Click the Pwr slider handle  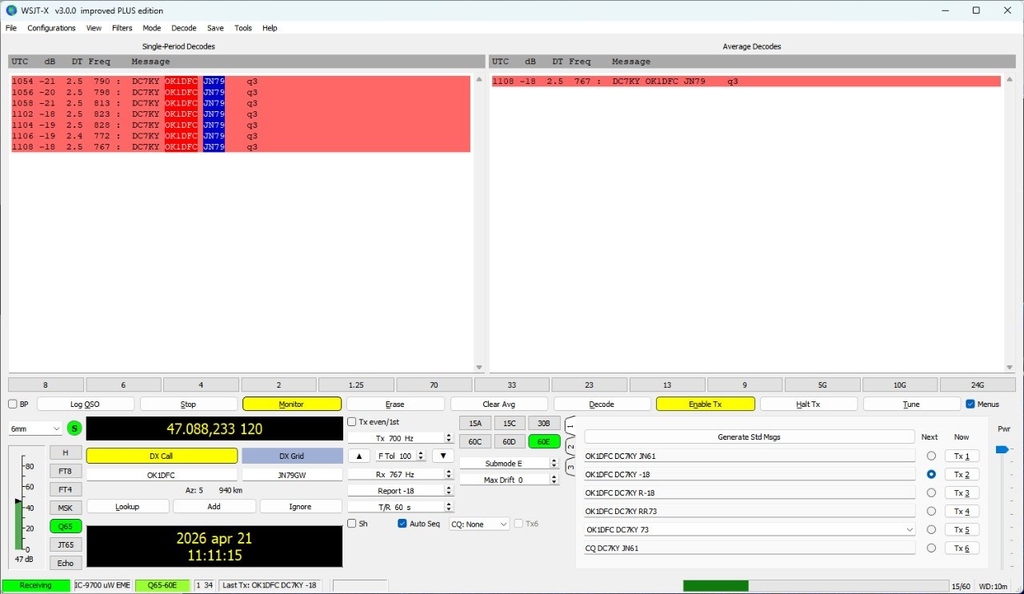click(1002, 449)
